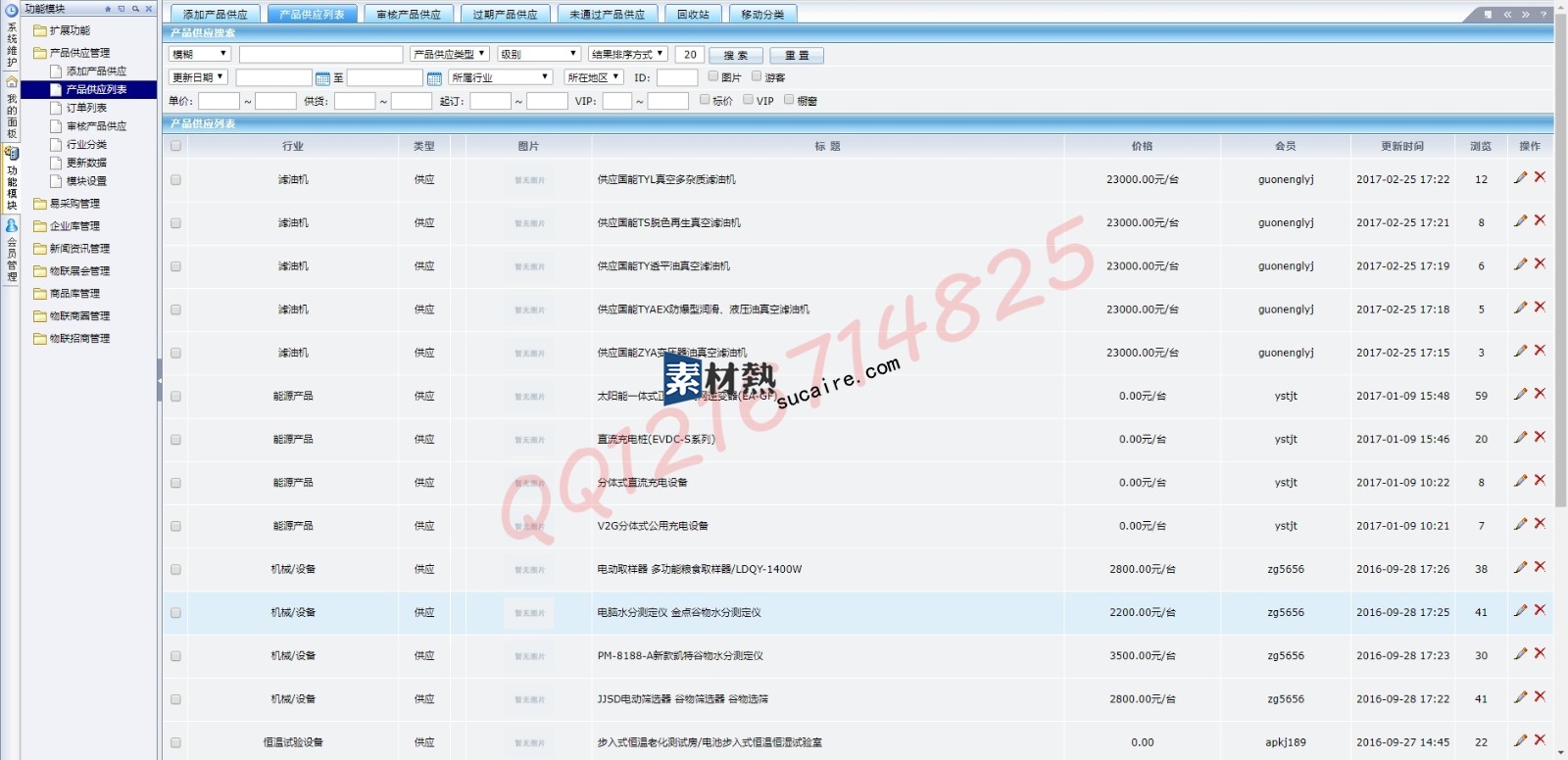Click the 搜索 button
The width and height of the screenshot is (1568, 760).
coord(735,56)
